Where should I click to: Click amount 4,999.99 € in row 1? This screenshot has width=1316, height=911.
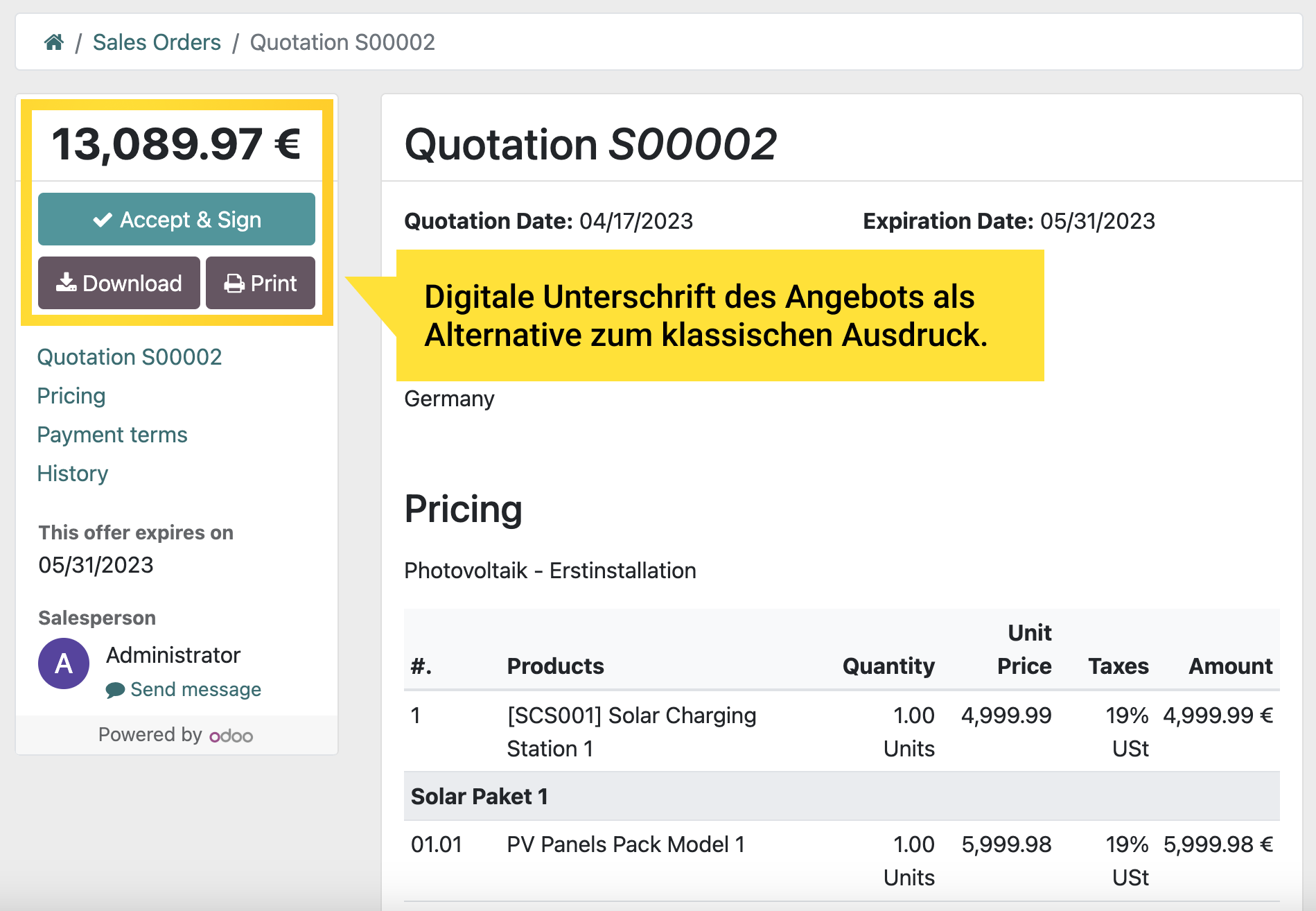point(1218,715)
